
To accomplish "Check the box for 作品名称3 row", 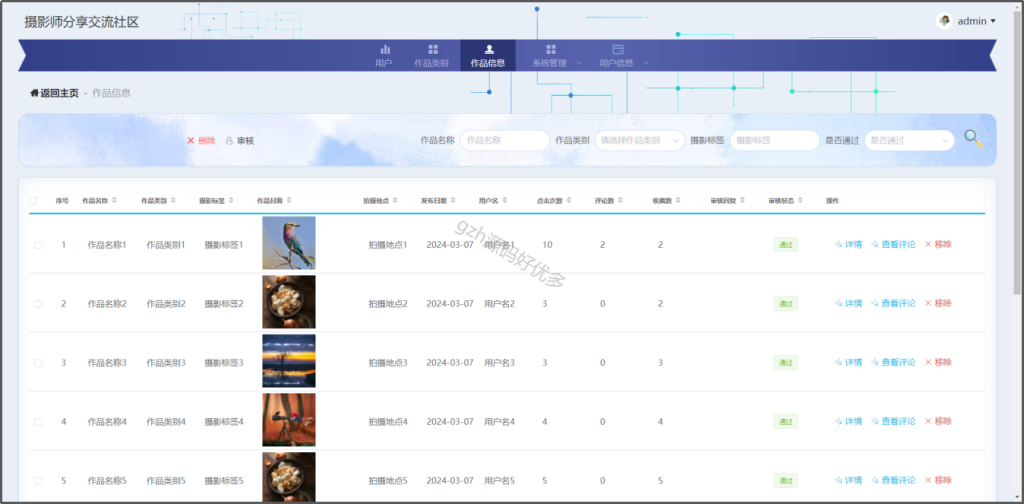I will tap(39, 363).
